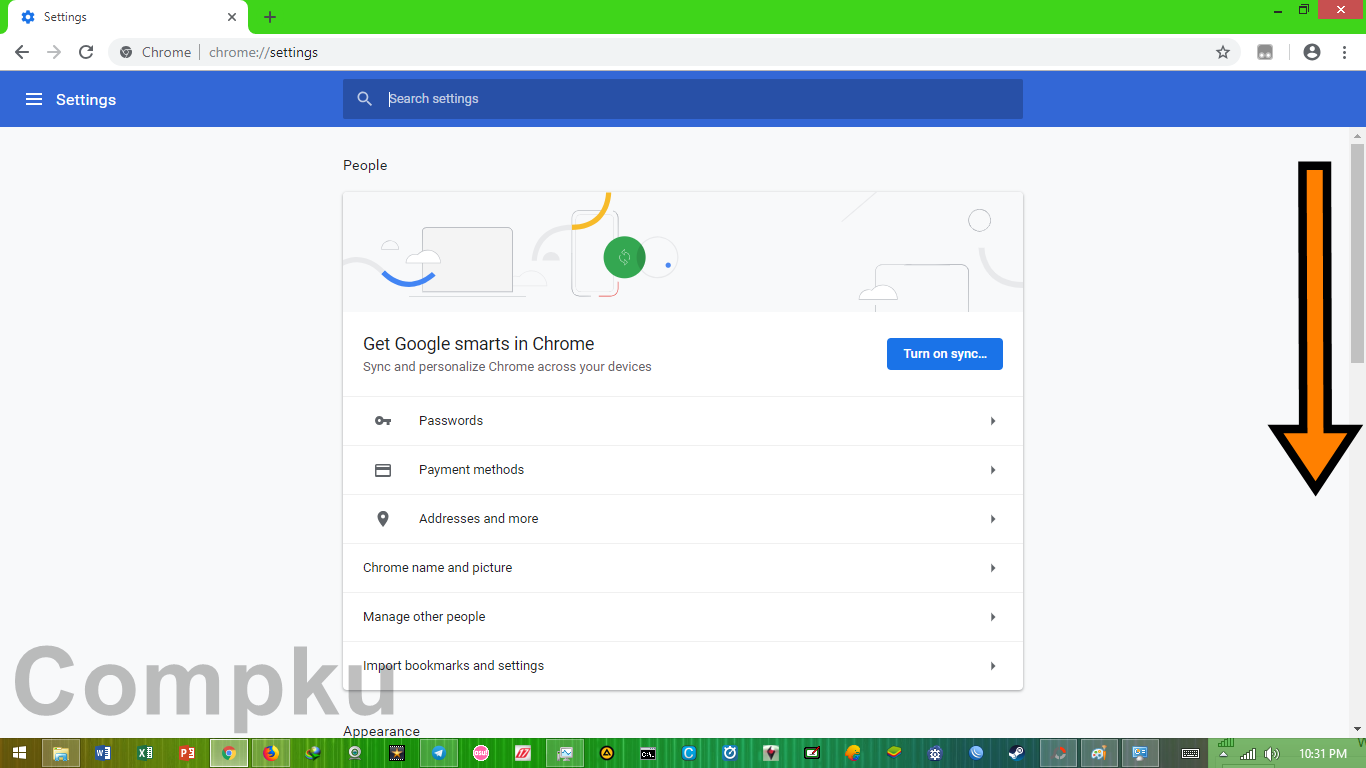Expand the Passwords row arrow
The width and height of the screenshot is (1366, 768).
993,421
